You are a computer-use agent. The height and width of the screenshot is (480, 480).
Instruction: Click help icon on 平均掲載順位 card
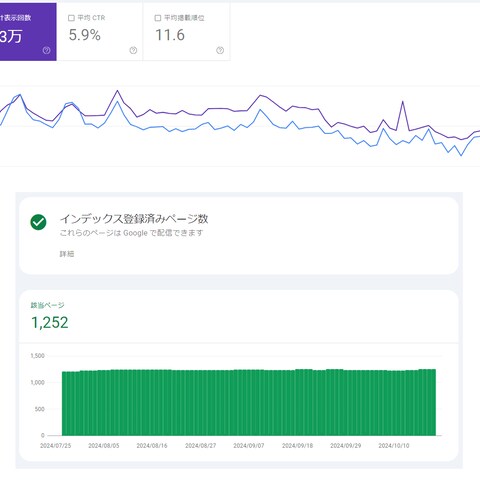pyautogui.click(x=220, y=50)
